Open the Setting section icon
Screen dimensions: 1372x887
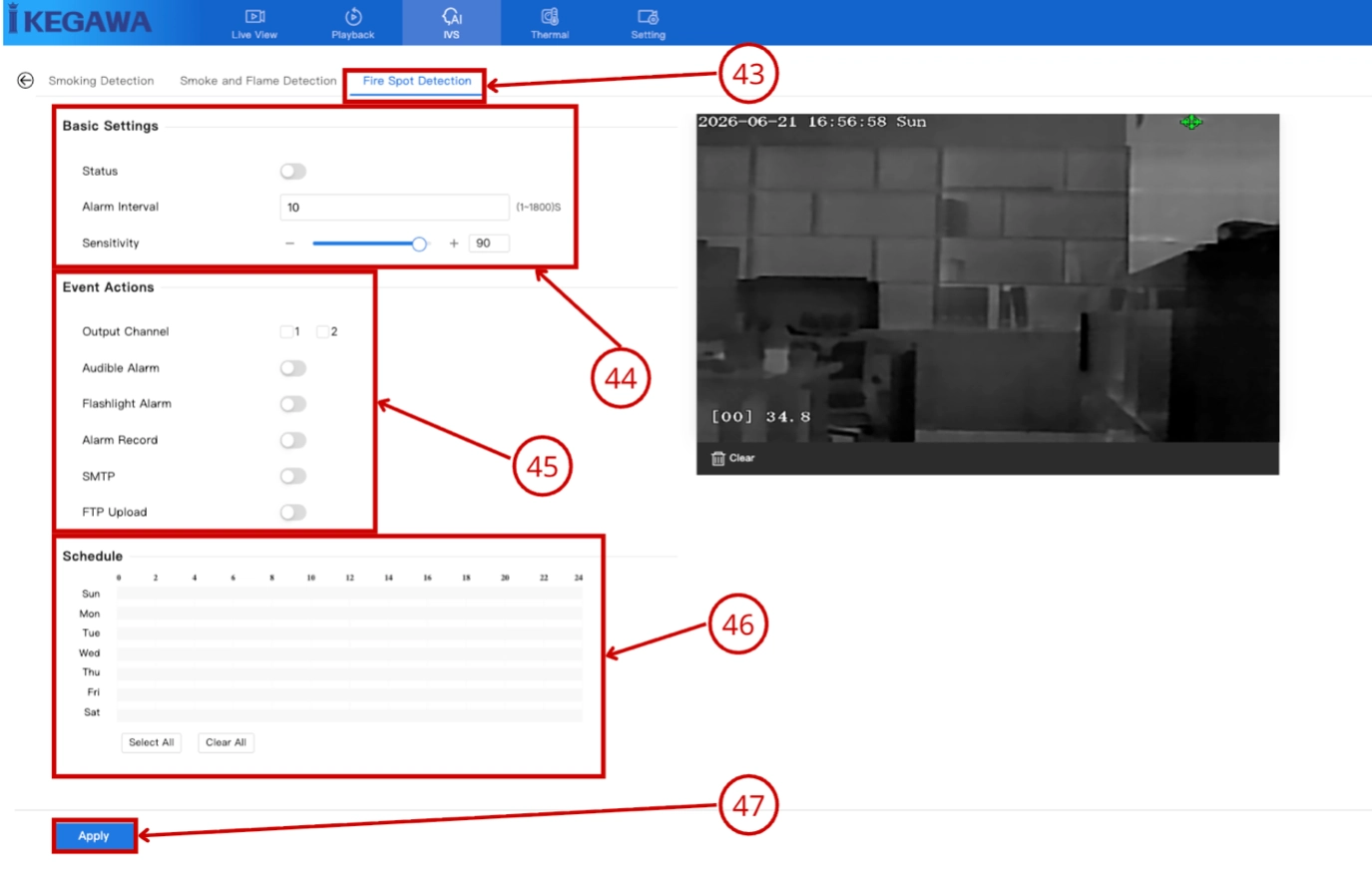[x=648, y=16]
